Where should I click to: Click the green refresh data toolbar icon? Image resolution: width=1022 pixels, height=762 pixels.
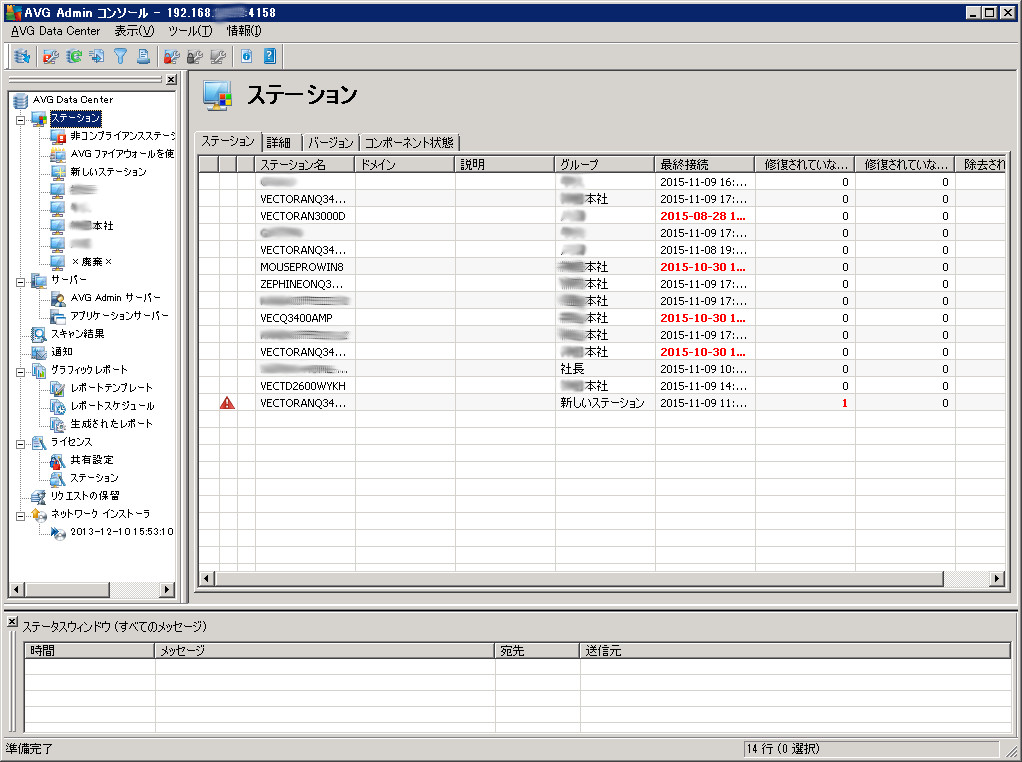point(74,57)
